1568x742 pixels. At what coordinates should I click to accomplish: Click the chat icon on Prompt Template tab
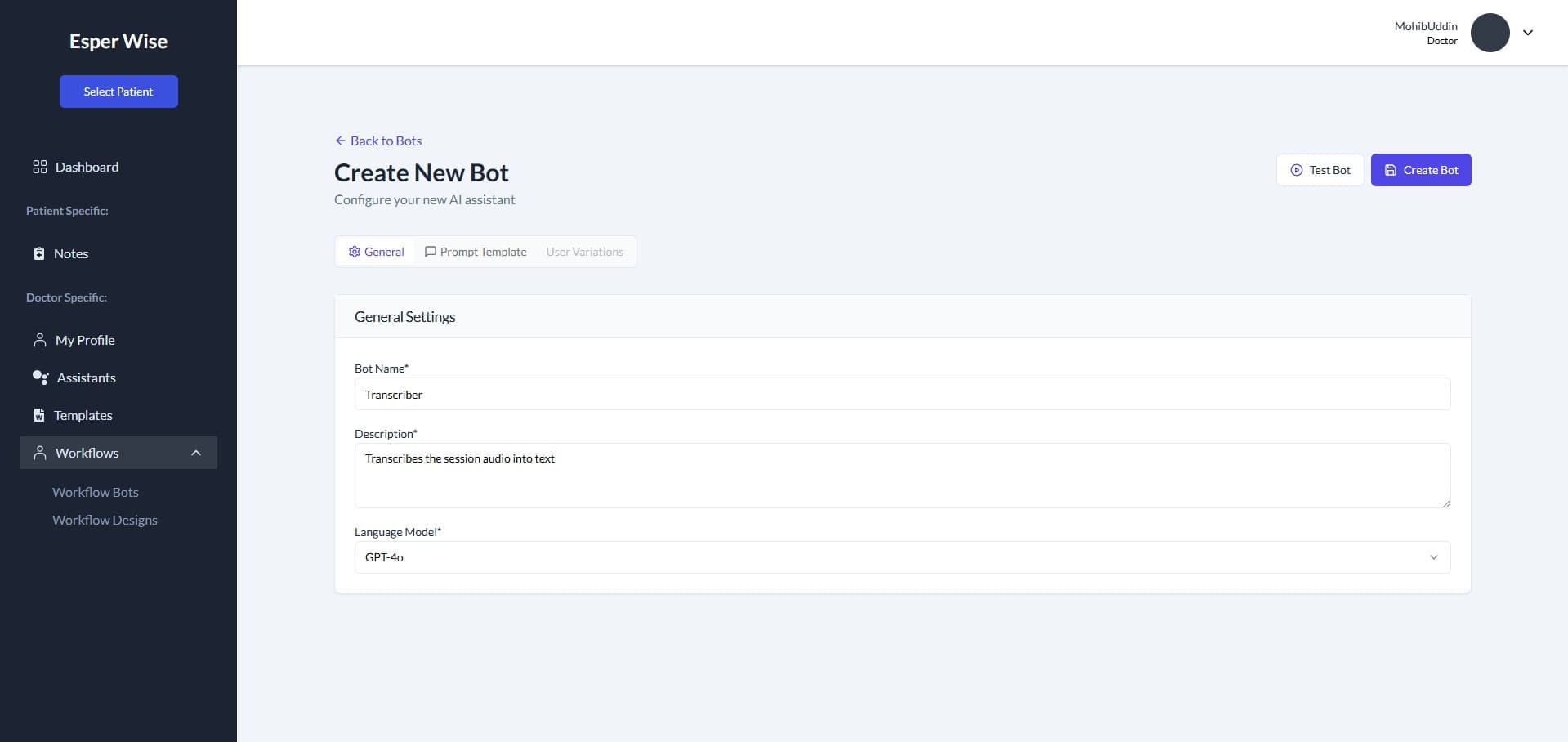tap(431, 252)
